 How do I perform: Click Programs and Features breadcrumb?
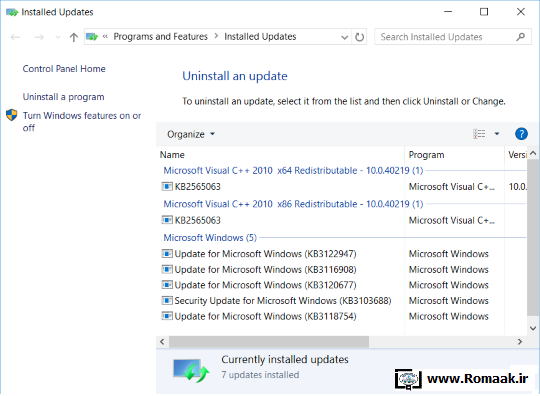coord(160,37)
